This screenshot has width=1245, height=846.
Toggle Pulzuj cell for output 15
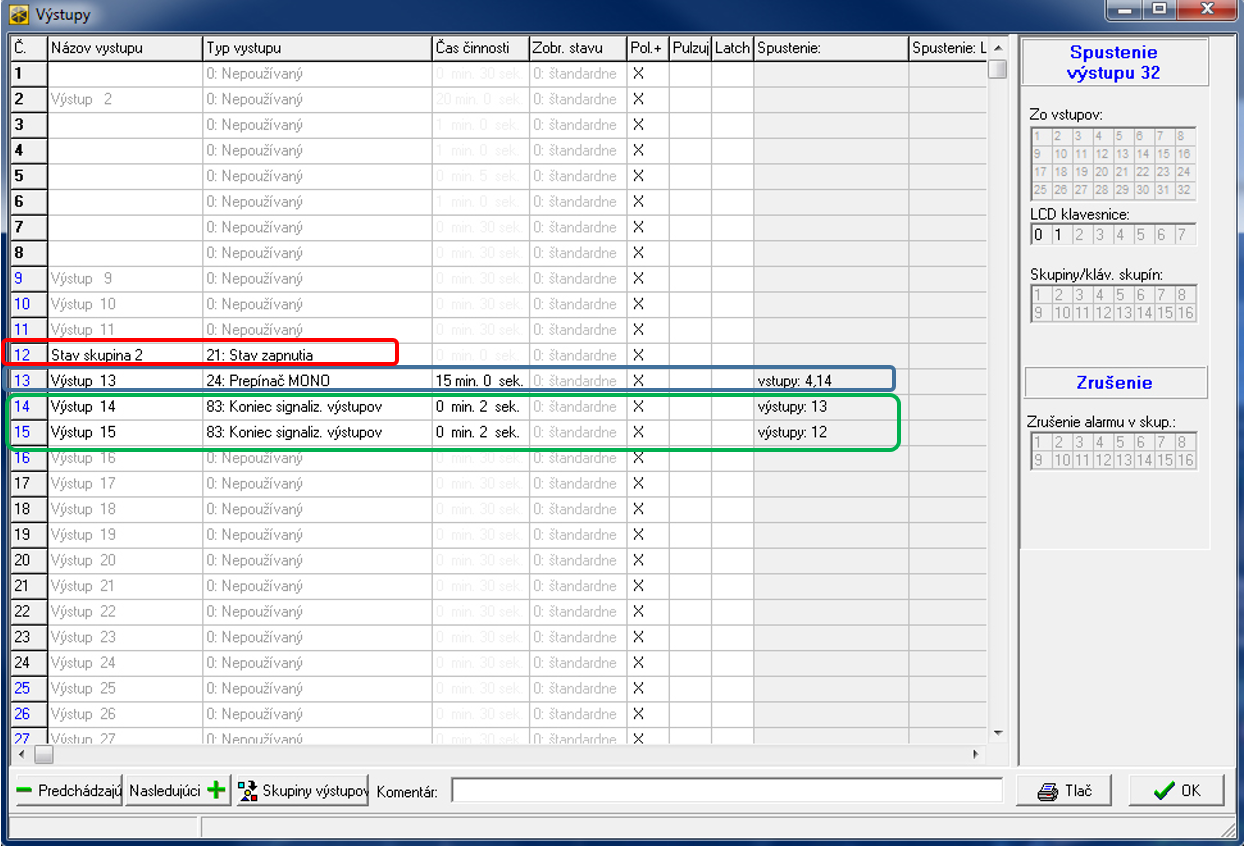click(x=690, y=433)
